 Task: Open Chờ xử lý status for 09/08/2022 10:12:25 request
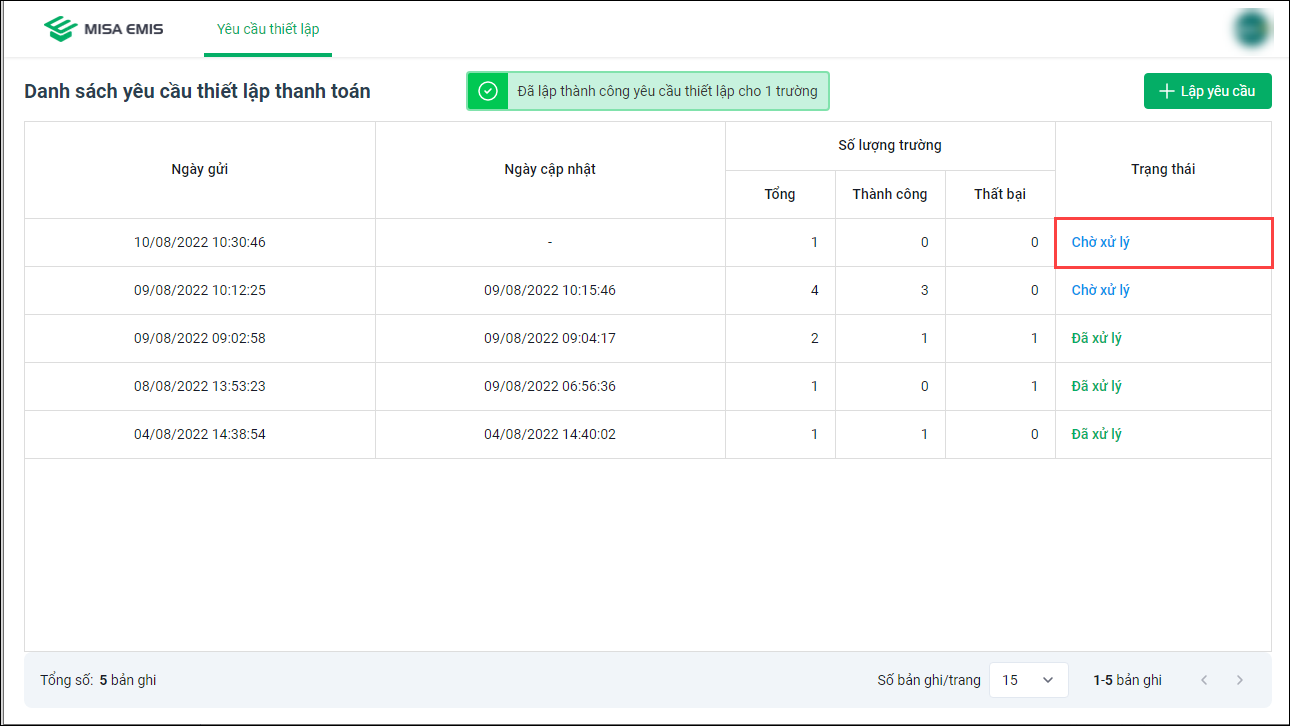[1100, 290]
